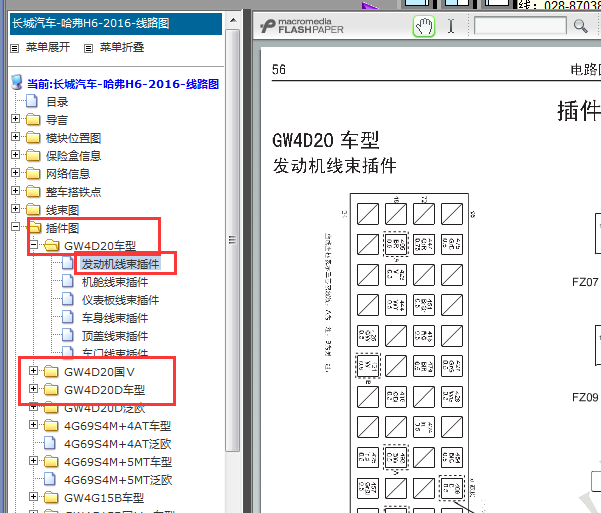Click the tree panel vertical scrollbar thumb
The image size is (601, 513).
233,240
